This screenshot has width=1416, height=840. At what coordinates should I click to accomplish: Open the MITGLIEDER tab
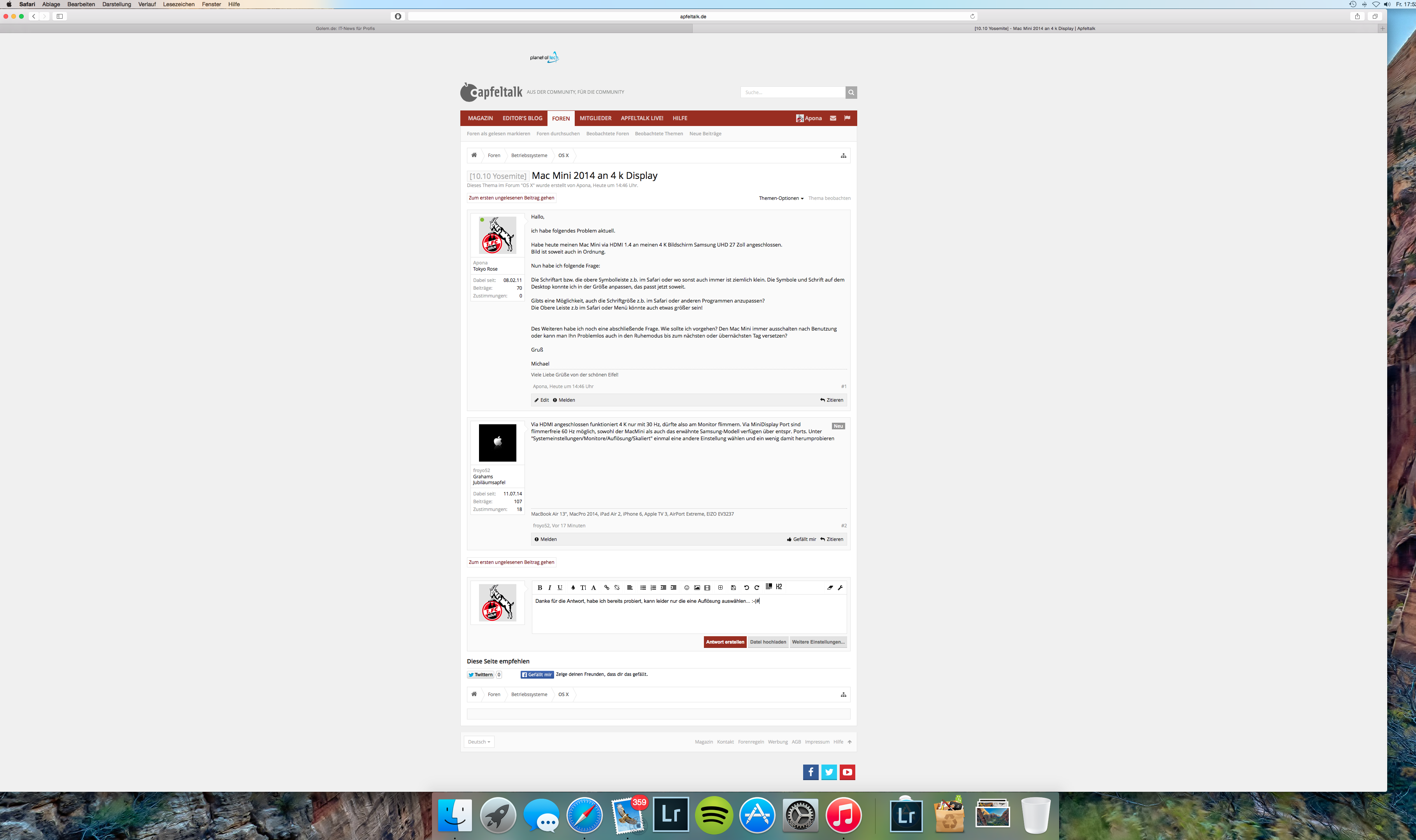[x=595, y=118]
